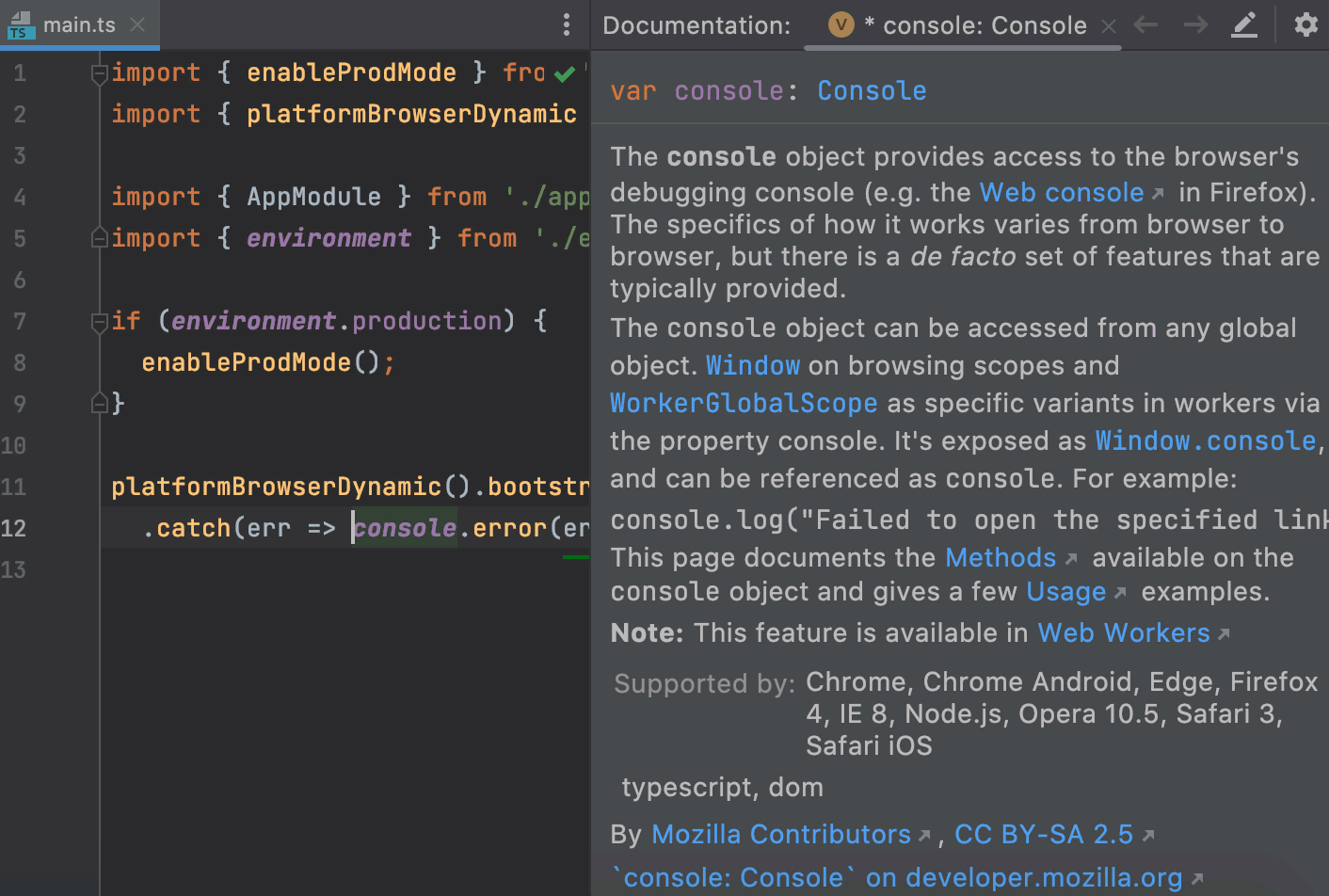Click the TypeScript file icon on main.ts tab
The height and width of the screenshot is (896, 1329).
tap(19, 26)
